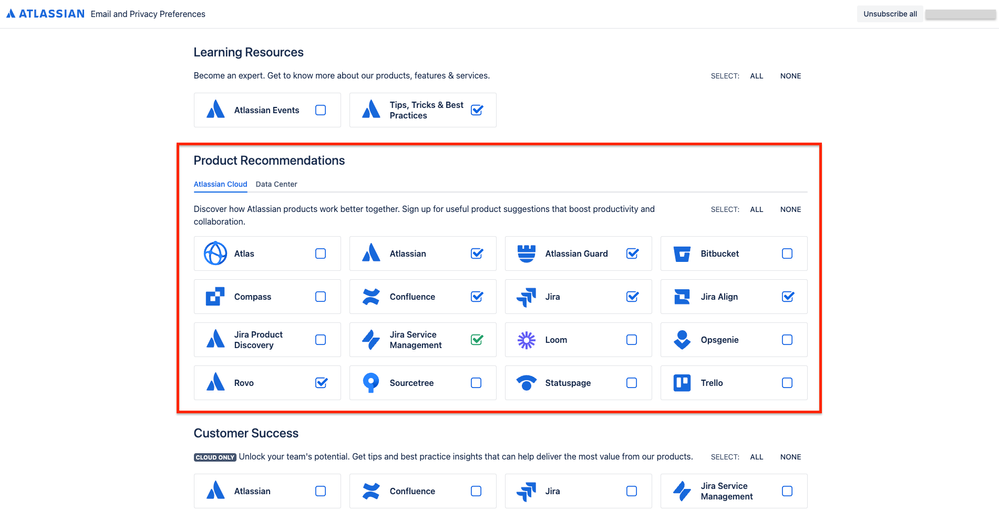Image resolution: width=999 pixels, height=517 pixels.
Task: Select ALL in Product Recommendations
Action: pos(756,210)
